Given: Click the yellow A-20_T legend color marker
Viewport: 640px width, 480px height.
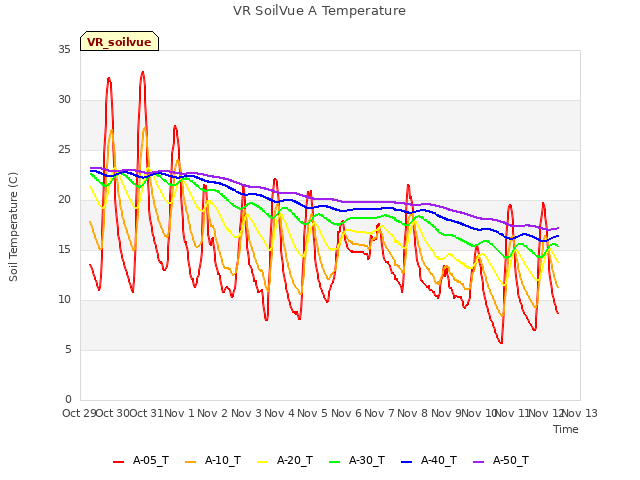Looking at the screenshot, I should 262,462.
